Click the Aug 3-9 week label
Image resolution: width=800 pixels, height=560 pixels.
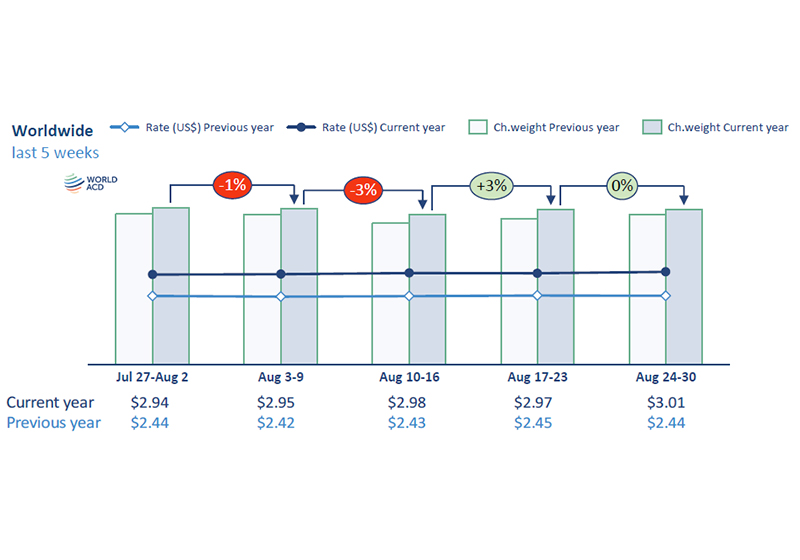(281, 377)
